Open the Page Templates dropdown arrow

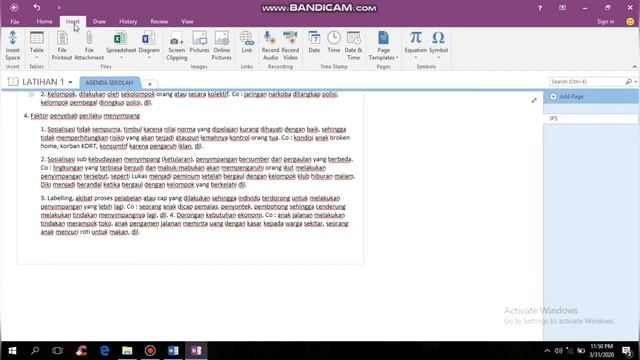click(x=397, y=58)
